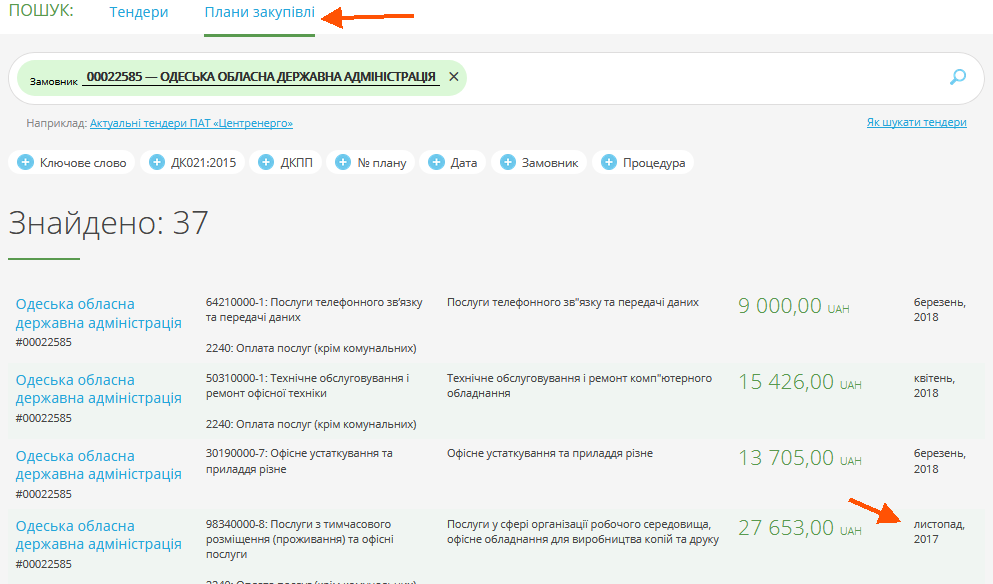Open example link Актуальні тендери ПАТ «Центренерго»
The image size is (993, 584).
[191, 123]
